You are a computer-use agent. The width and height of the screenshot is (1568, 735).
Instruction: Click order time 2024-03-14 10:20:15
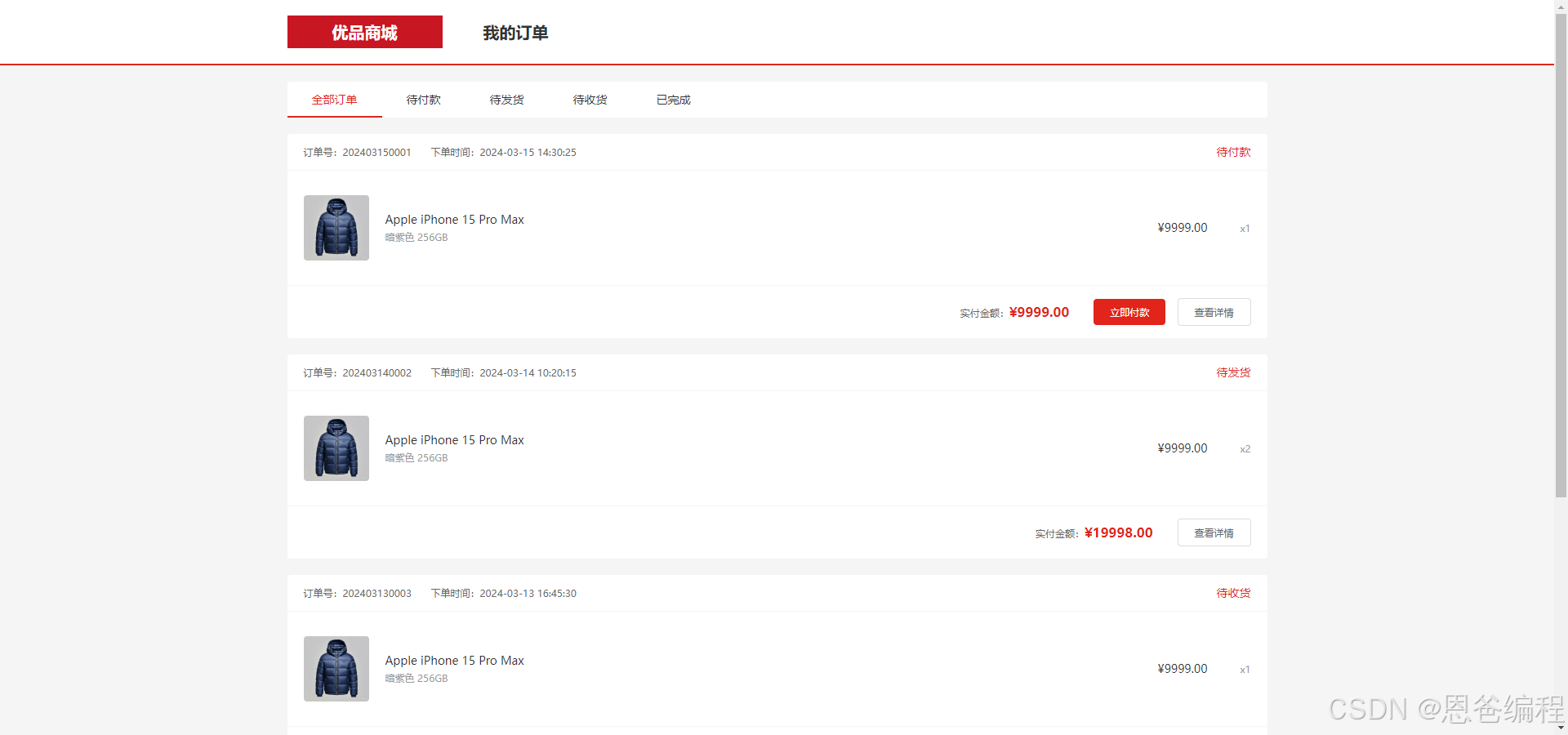528,373
